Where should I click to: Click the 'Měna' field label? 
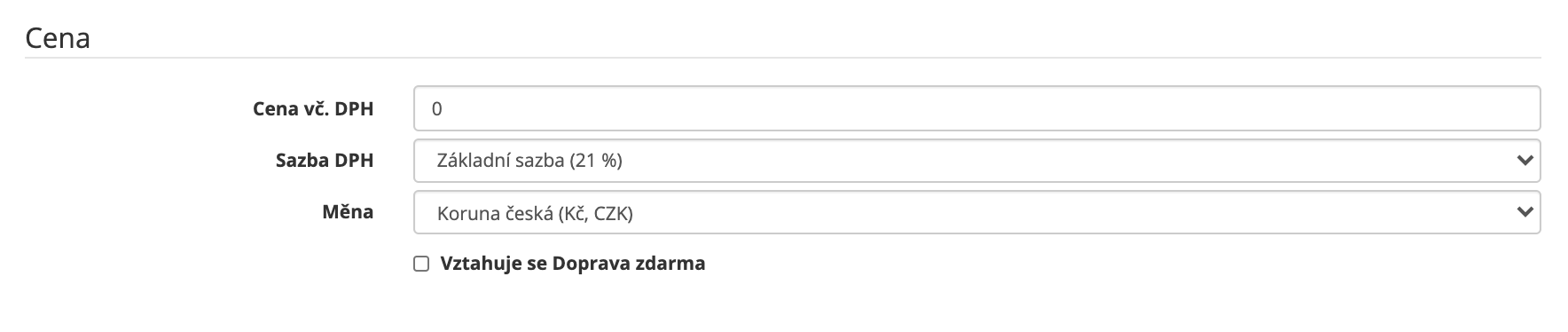[348, 212]
